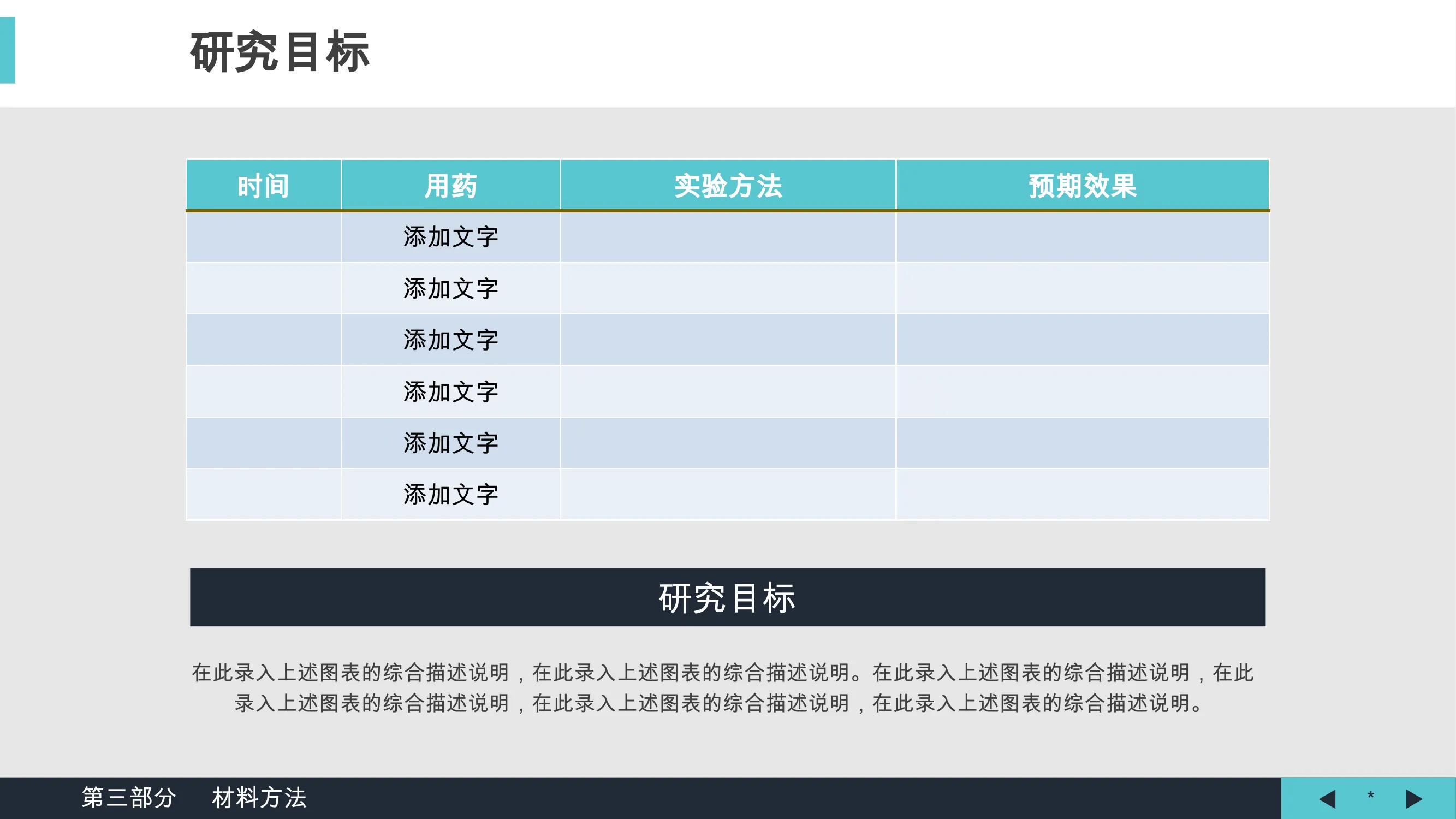Select the 用药 table header cell
The image size is (1456, 819).
point(450,186)
